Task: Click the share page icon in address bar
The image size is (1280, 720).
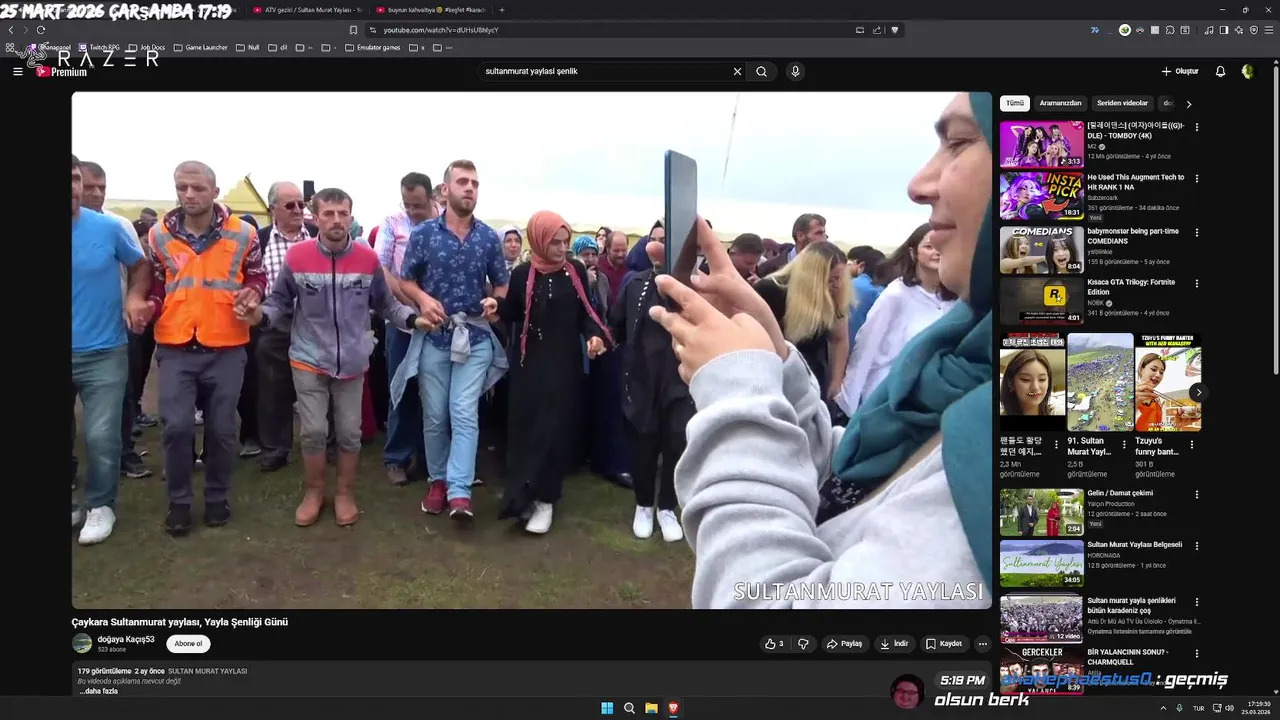Action: tap(877, 30)
